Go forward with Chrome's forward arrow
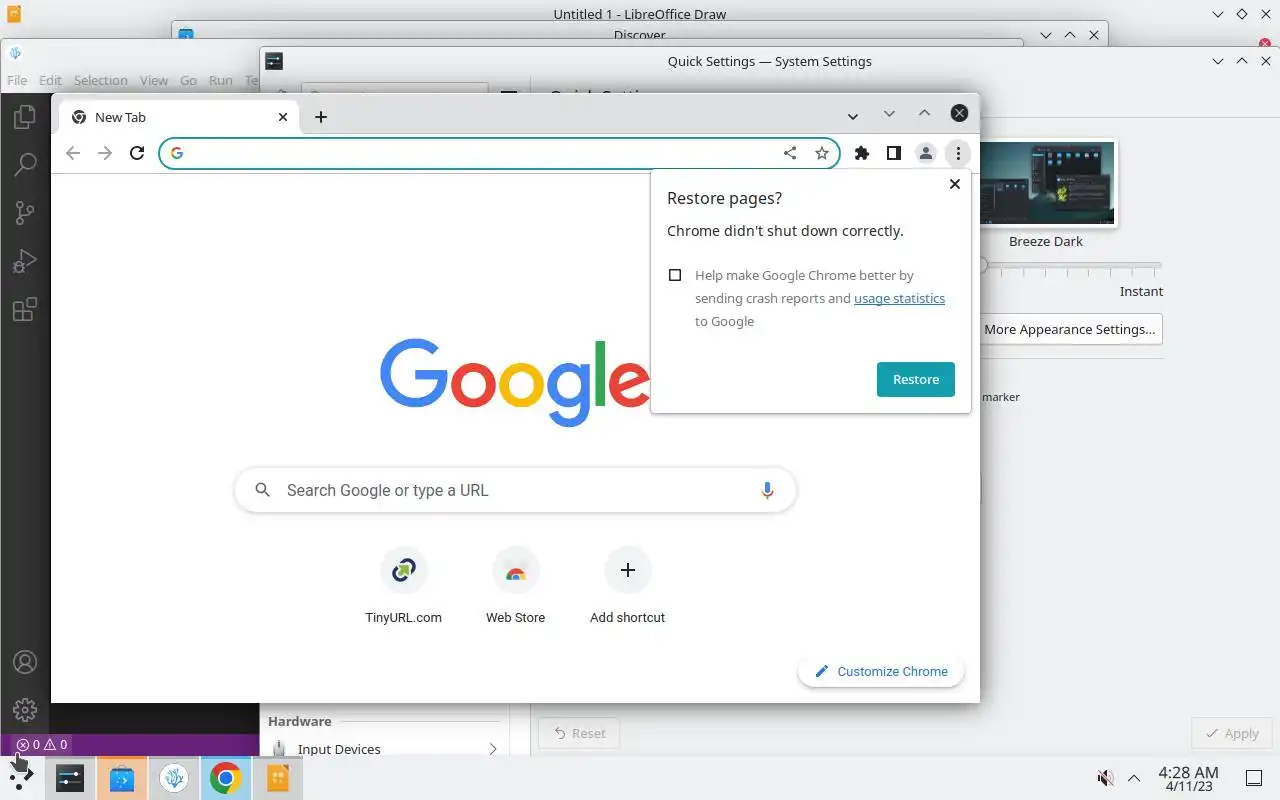The height and width of the screenshot is (800, 1280). coord(105,153)
